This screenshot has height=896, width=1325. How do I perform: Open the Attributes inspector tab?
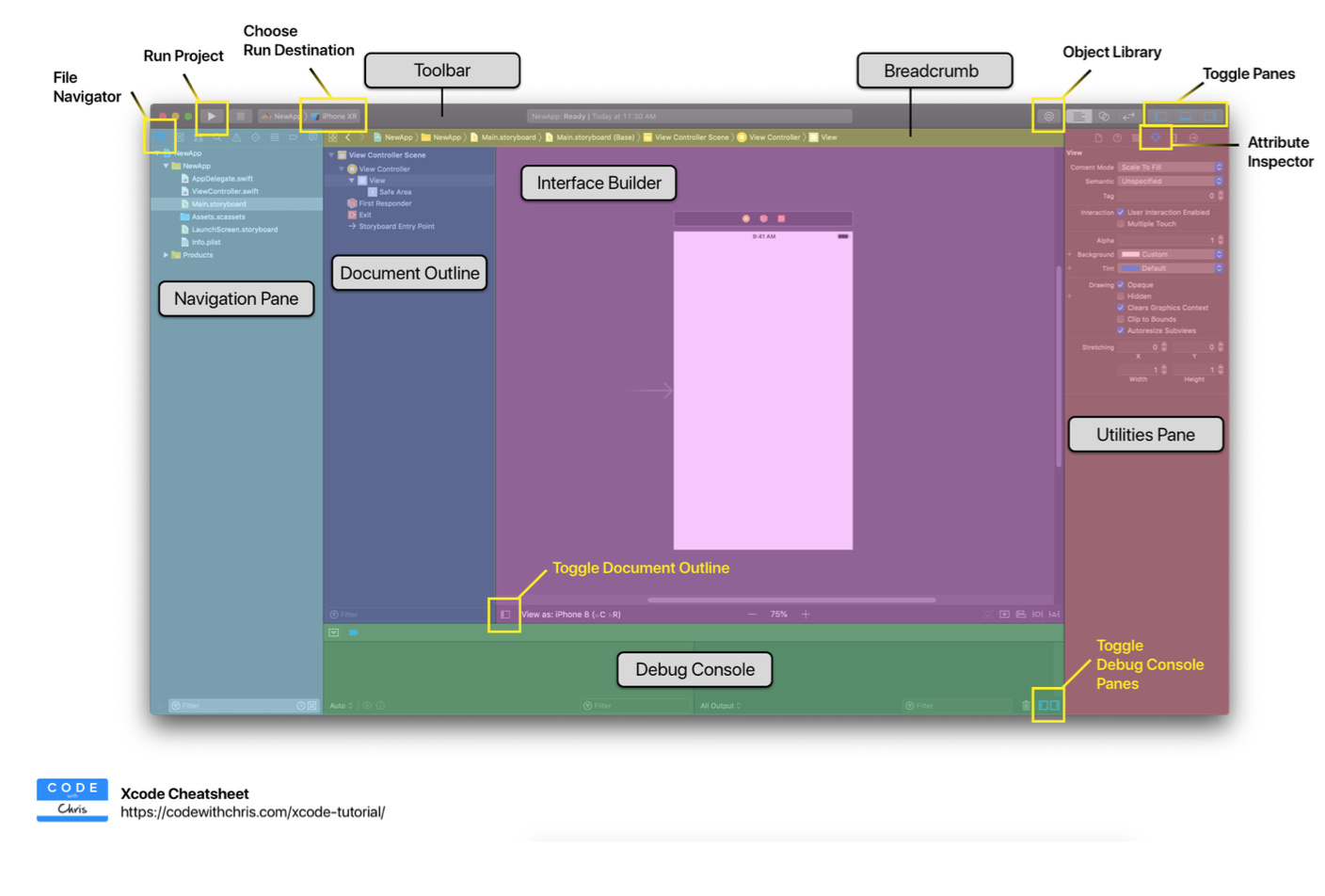tap(1156, 137)
